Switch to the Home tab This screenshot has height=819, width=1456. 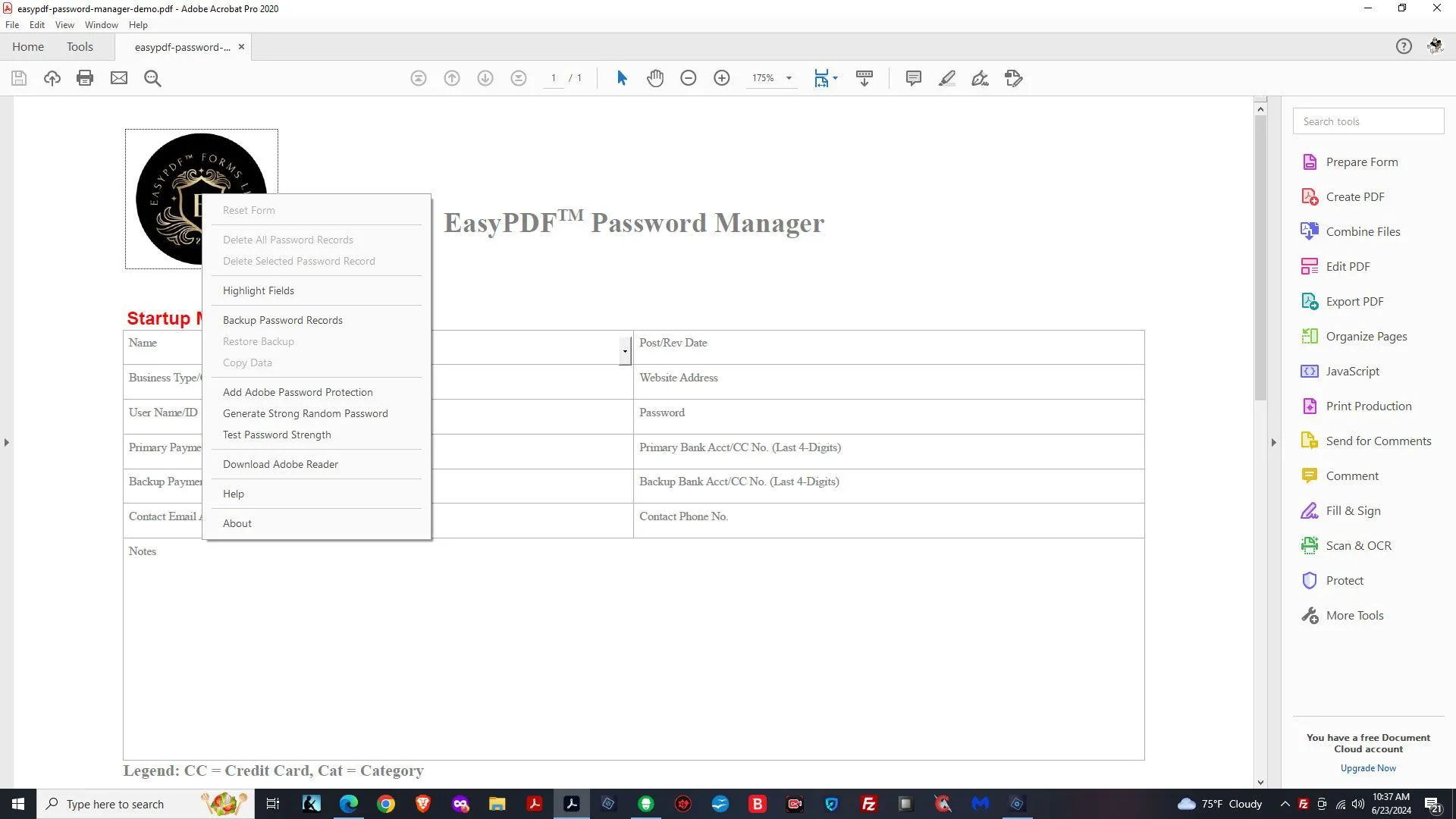tap(28, 47)
